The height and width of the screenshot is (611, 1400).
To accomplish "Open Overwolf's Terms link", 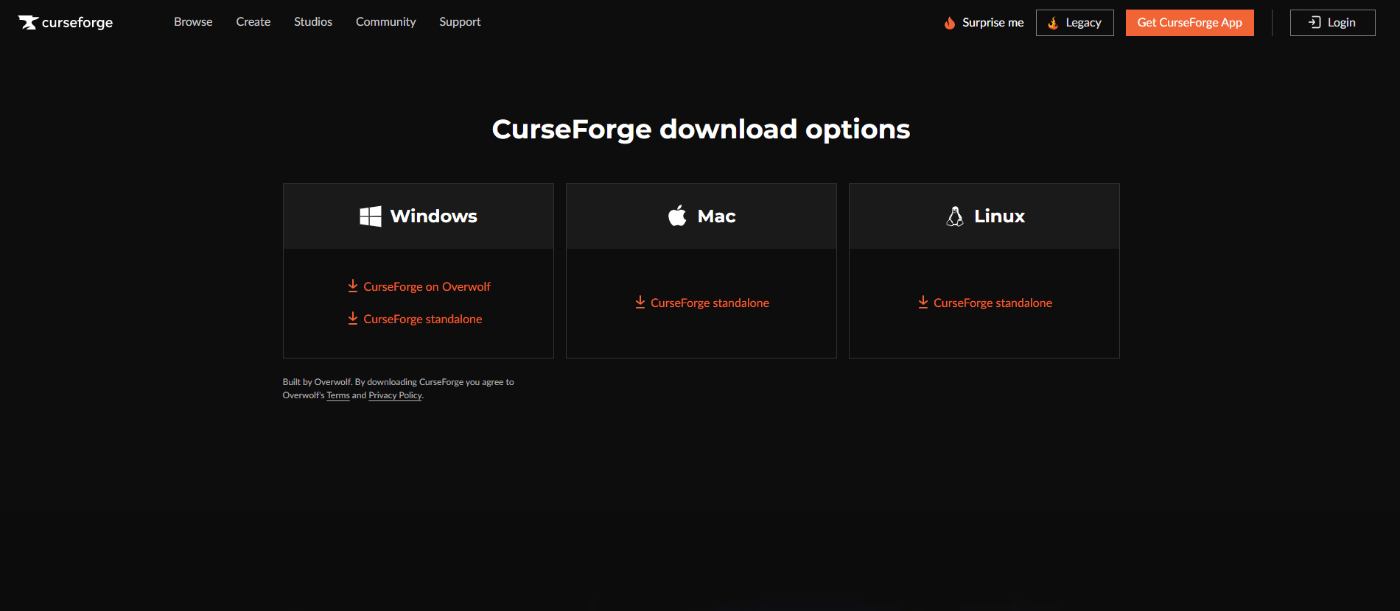I will pyautogui.click(x=338, y=396).
